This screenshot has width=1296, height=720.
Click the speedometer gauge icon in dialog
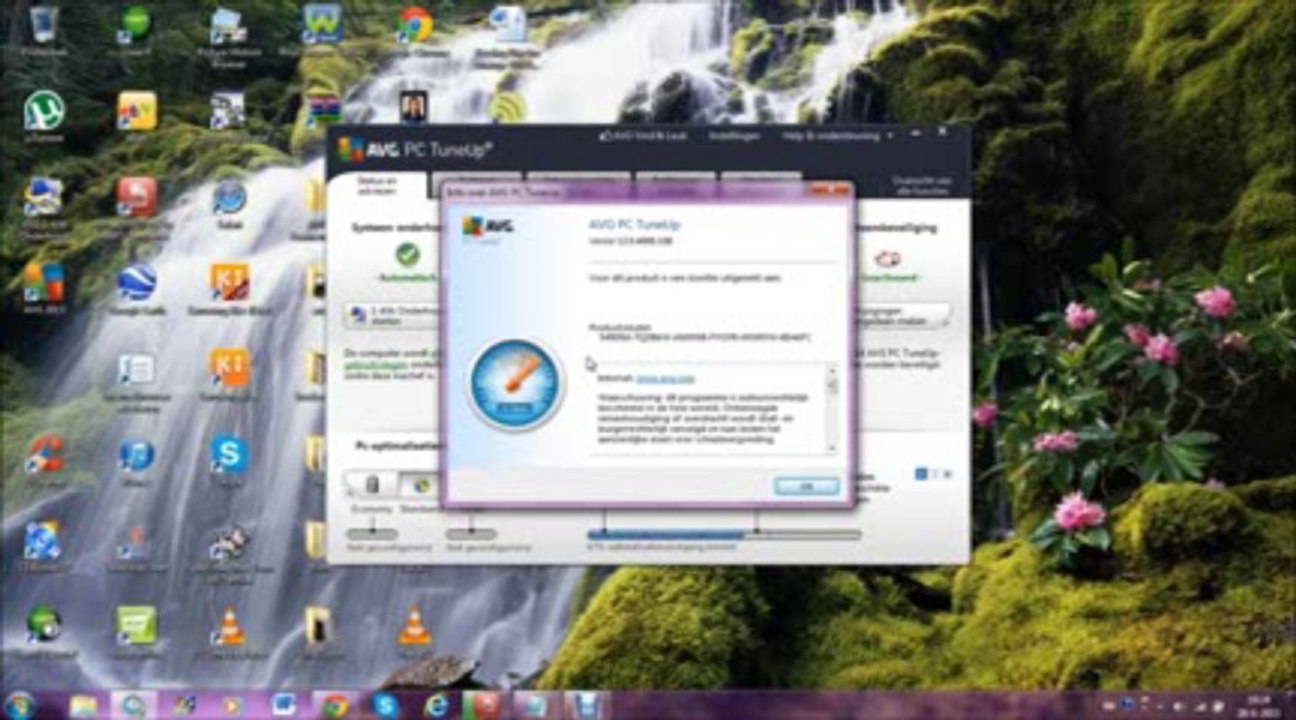[x=515, y=386]
